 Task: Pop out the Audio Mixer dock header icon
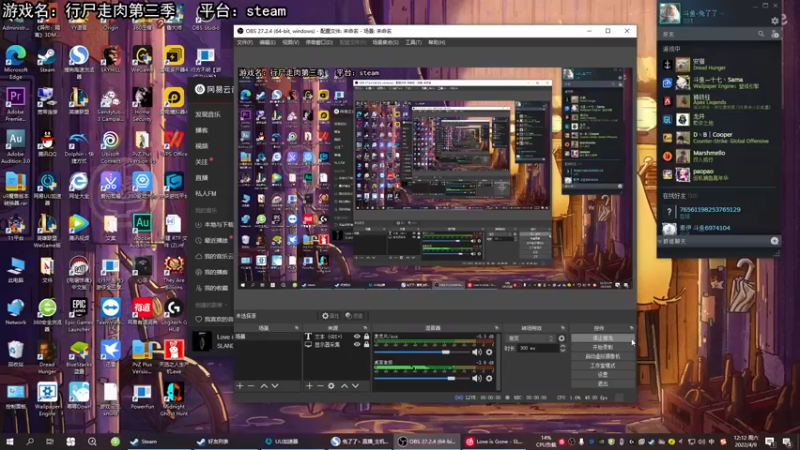click(x=496, y=328)
